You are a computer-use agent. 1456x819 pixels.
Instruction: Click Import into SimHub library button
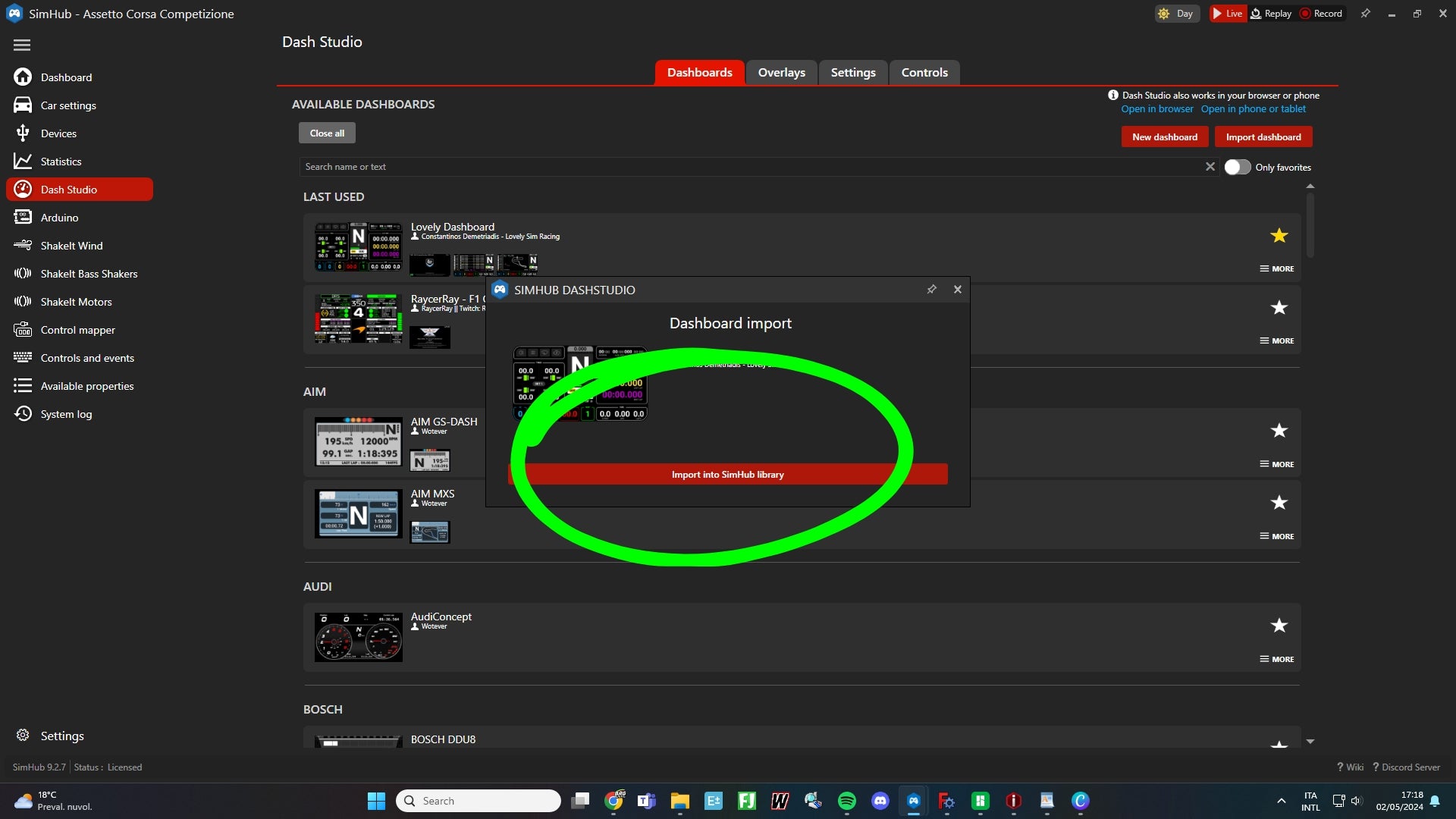[727, 475]
